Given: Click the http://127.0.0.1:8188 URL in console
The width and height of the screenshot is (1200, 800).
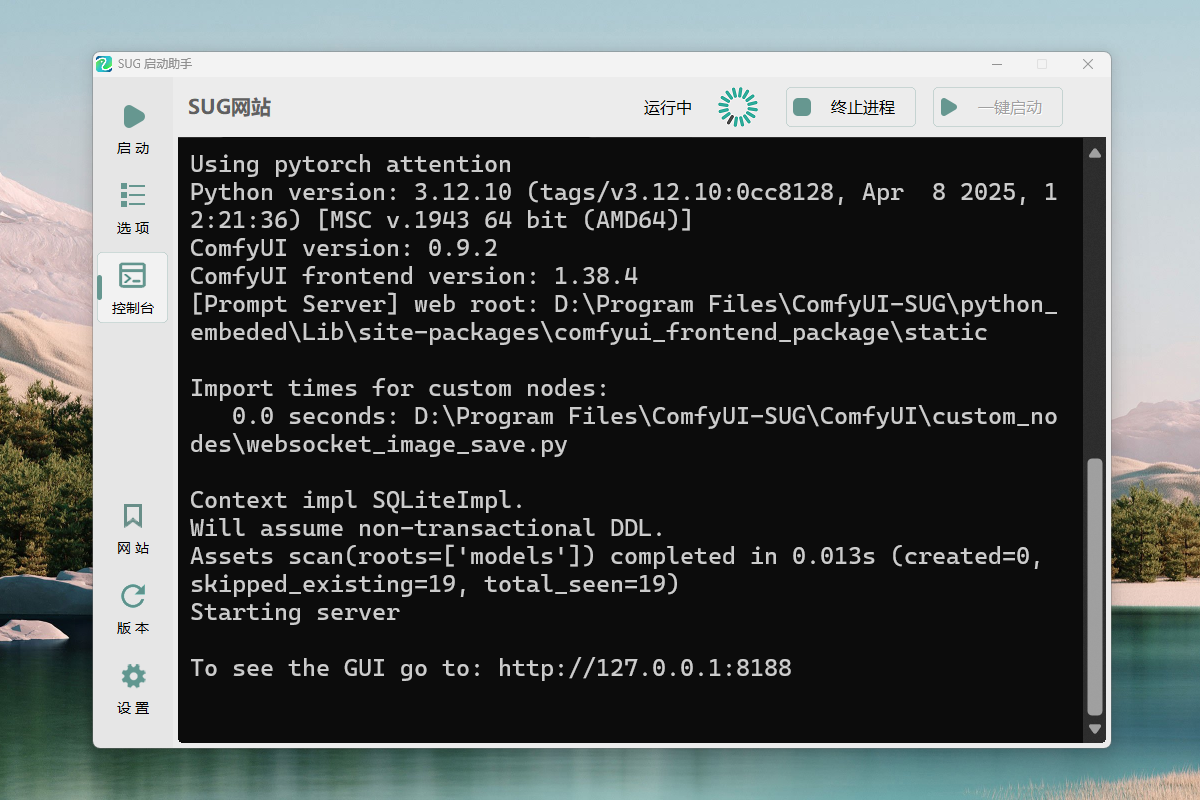Looking at the screenshot, I should [x=644, y=668].
